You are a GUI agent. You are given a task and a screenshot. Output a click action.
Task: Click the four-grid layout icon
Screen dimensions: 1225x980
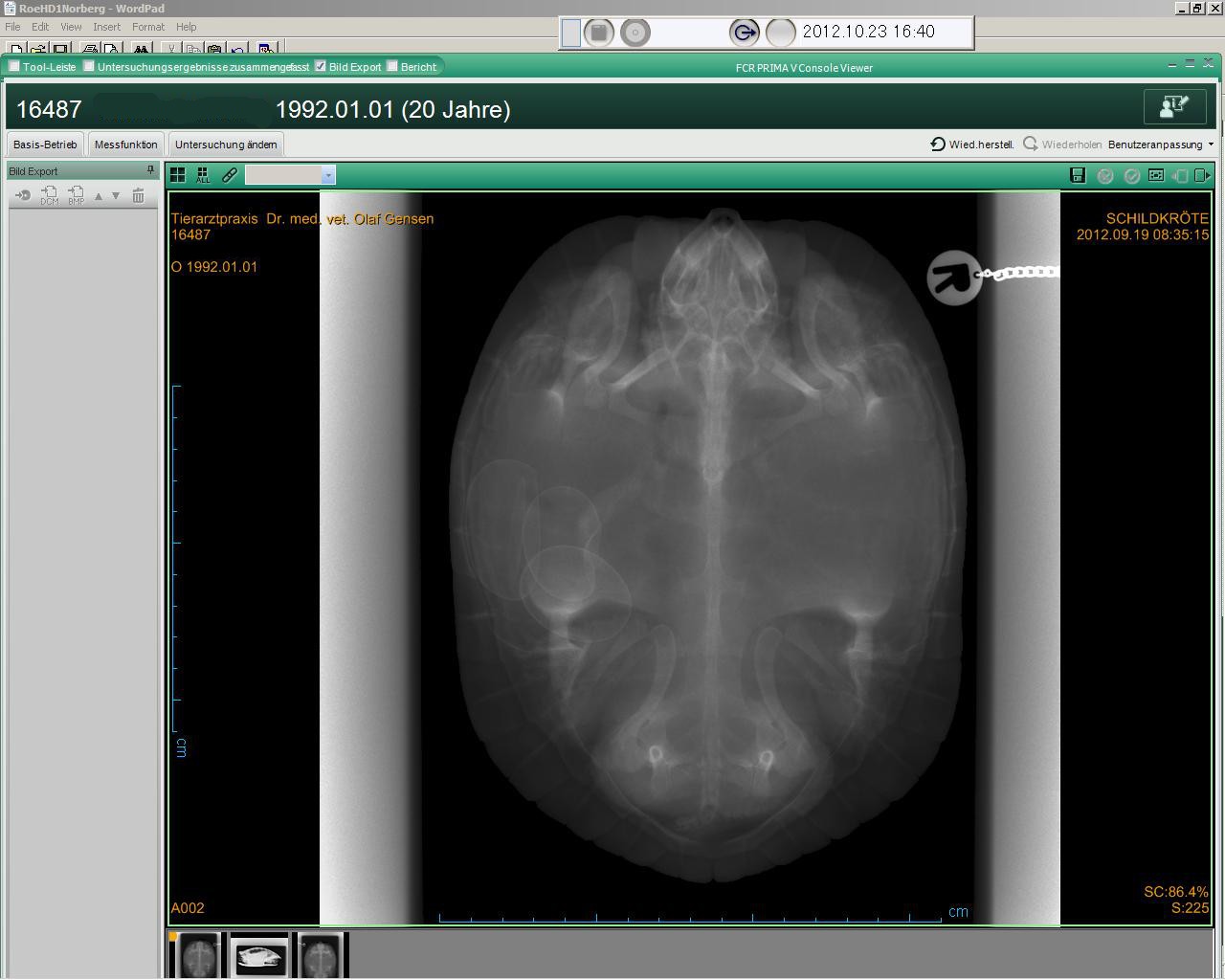point(178,175)
